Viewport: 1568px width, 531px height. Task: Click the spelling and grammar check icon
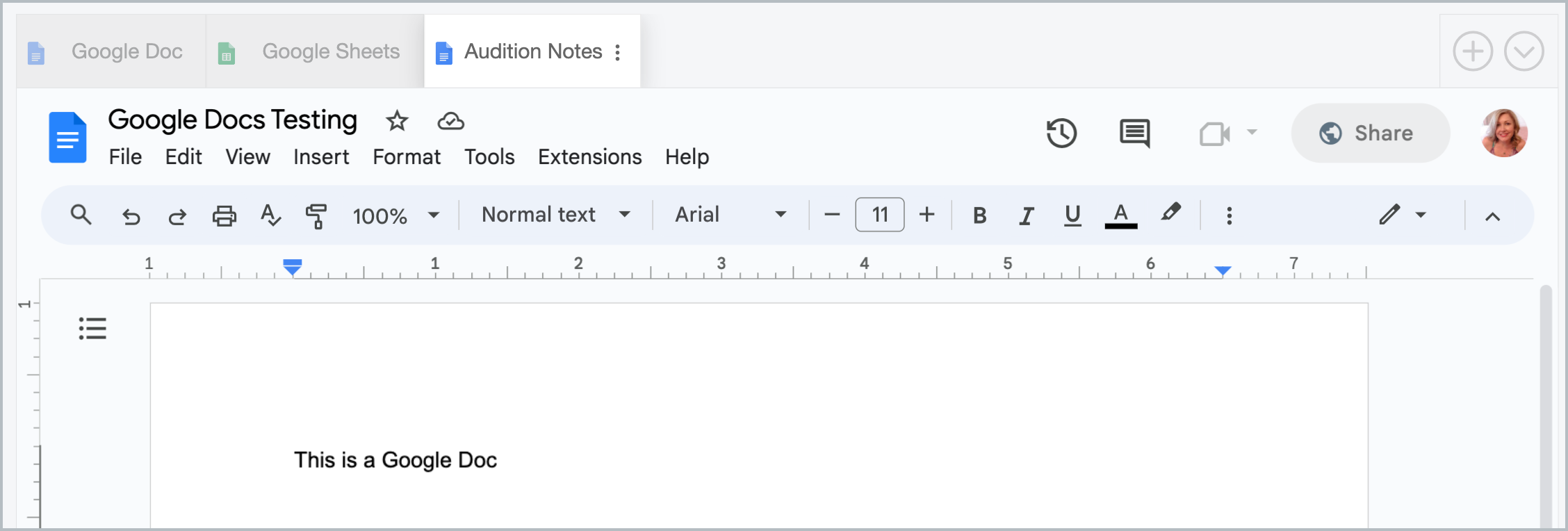[270, 215]
